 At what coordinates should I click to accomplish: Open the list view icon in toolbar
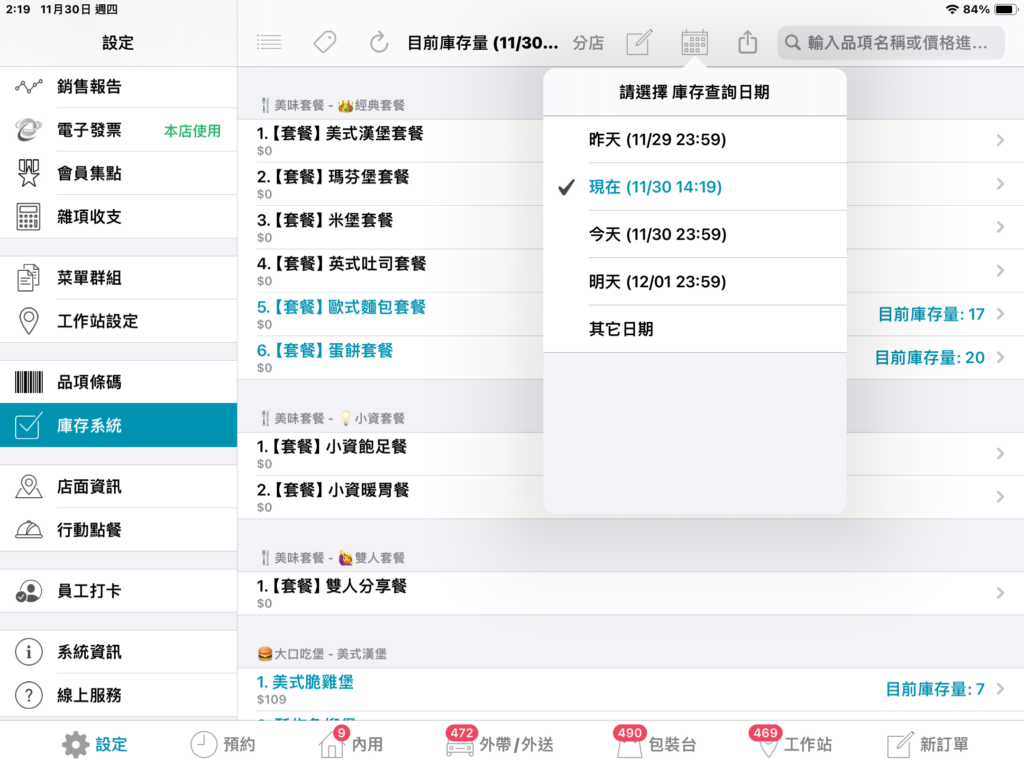click(x=268, y=43)
